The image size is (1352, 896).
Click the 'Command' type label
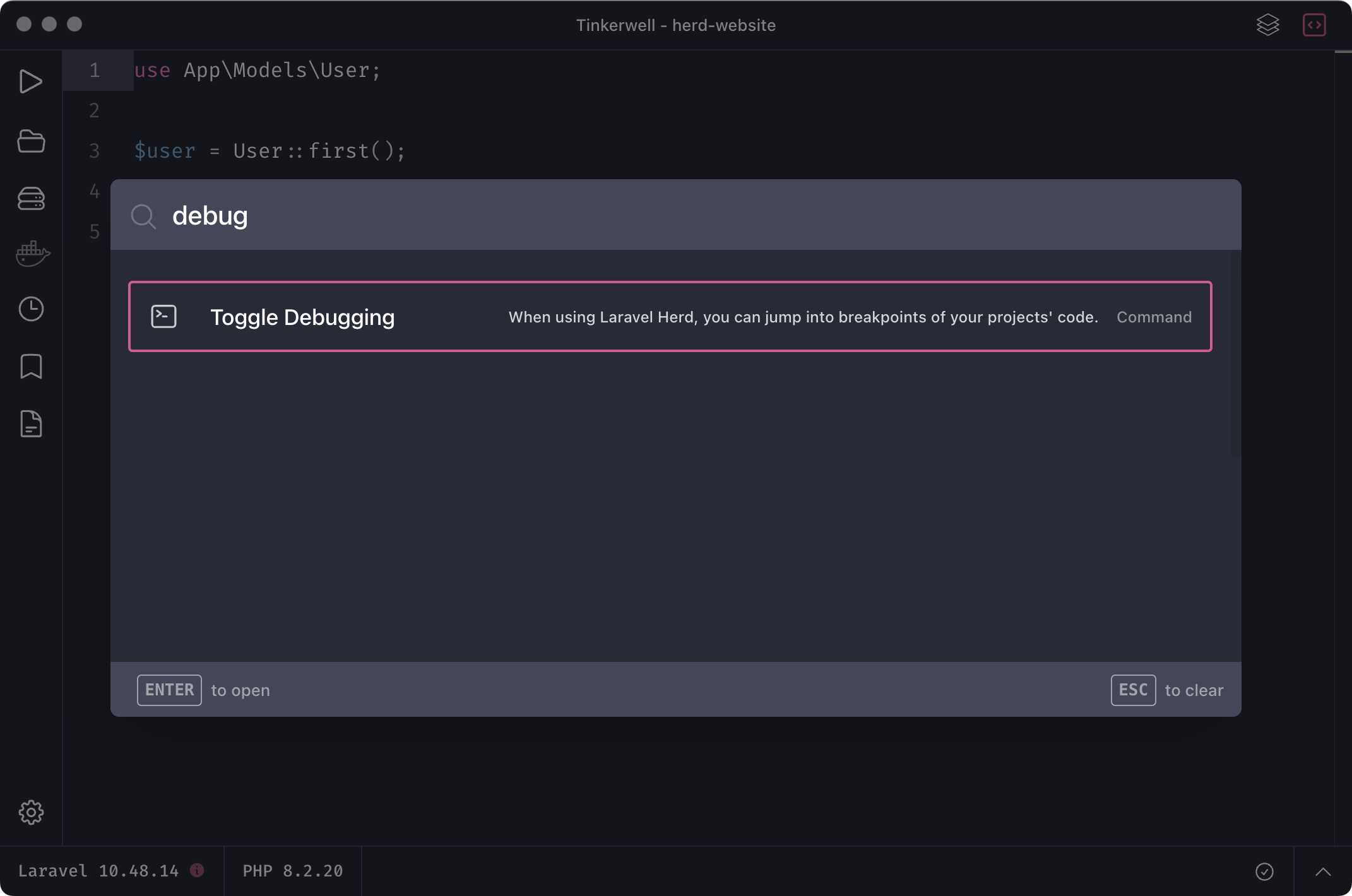pyautogui.click(x=1154, y=317)
